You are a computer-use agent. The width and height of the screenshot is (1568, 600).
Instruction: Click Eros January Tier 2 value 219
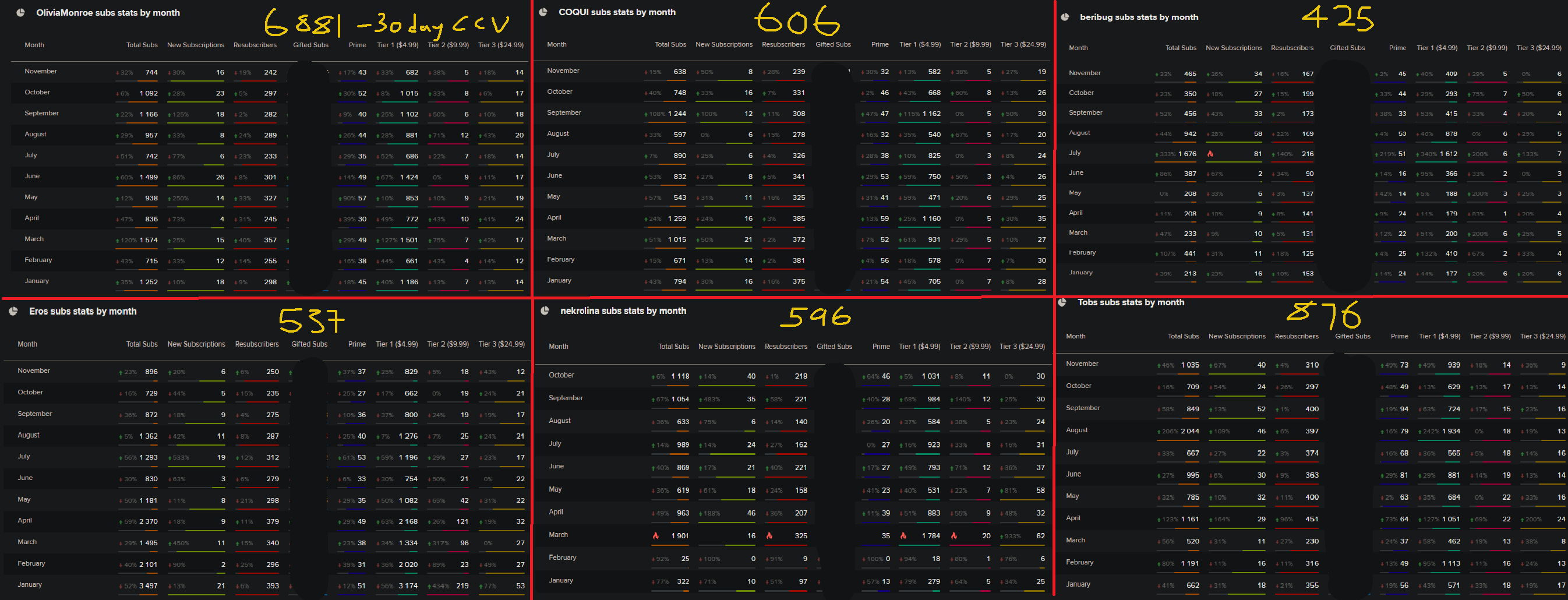click(462, 587)
